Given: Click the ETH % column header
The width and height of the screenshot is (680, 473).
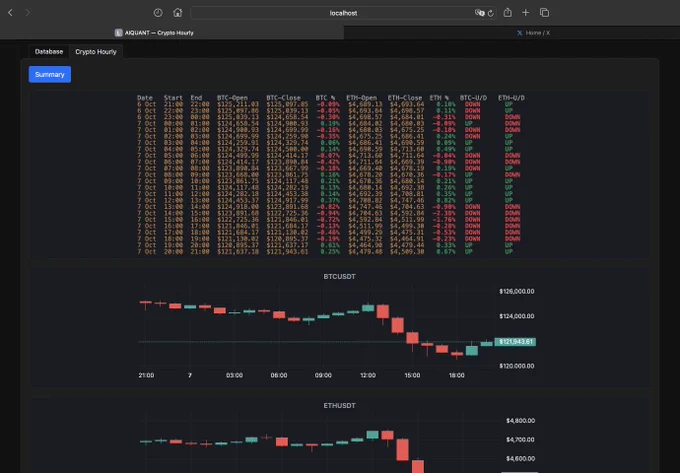Looking at the screenshot, I should 439,98.
